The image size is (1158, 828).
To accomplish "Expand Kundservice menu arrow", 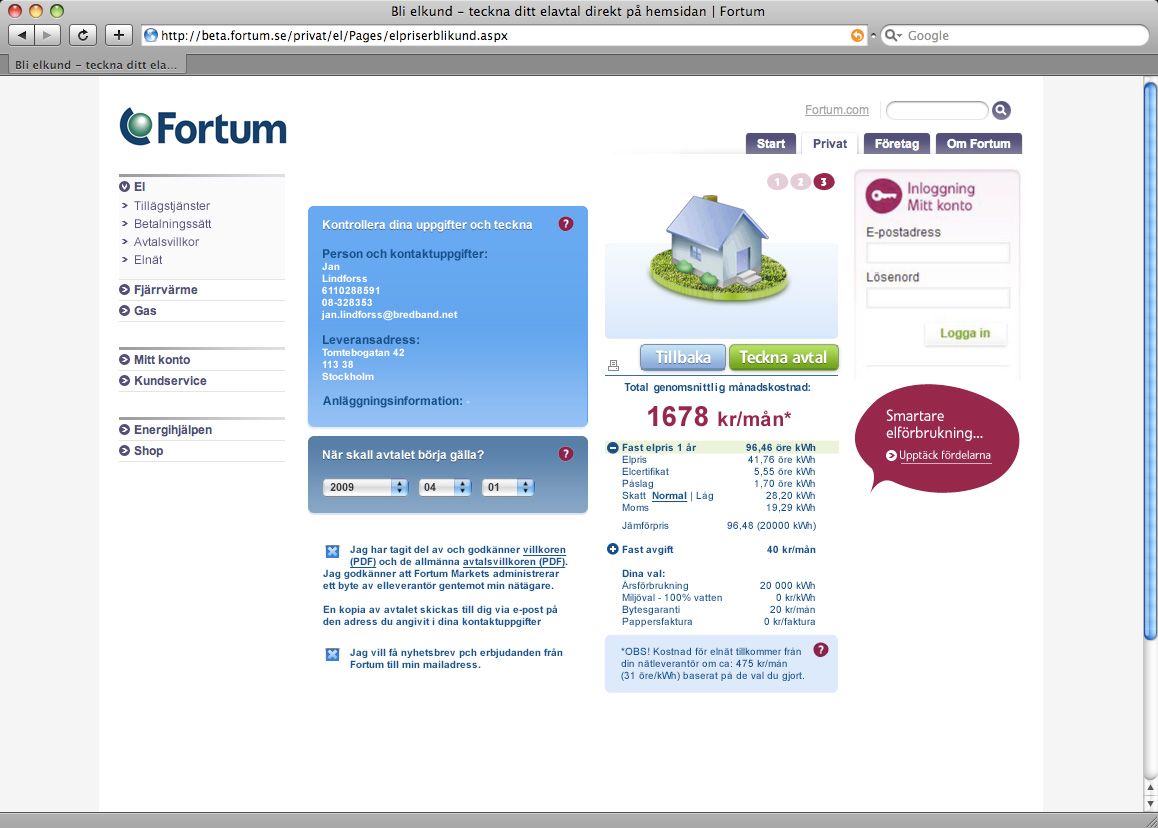I will point(124,380).
